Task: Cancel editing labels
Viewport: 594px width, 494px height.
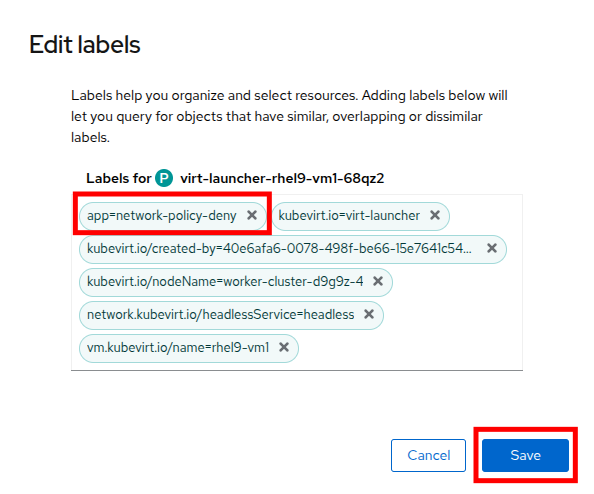Action: point(428,455)
